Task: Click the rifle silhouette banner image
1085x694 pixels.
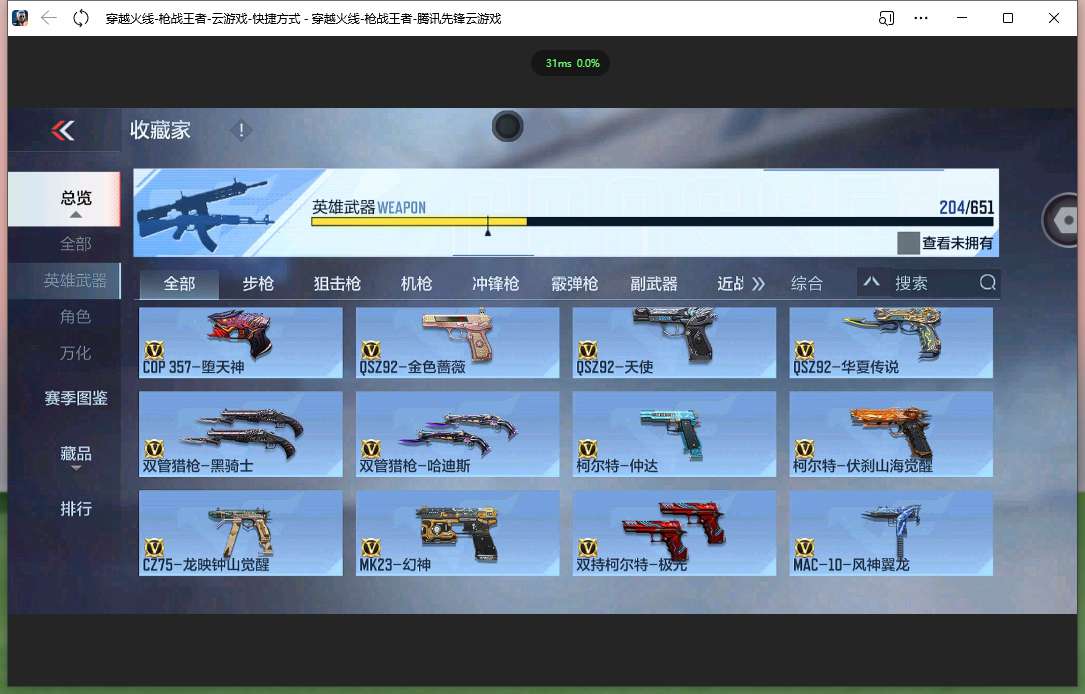Action: click(208, 213)
